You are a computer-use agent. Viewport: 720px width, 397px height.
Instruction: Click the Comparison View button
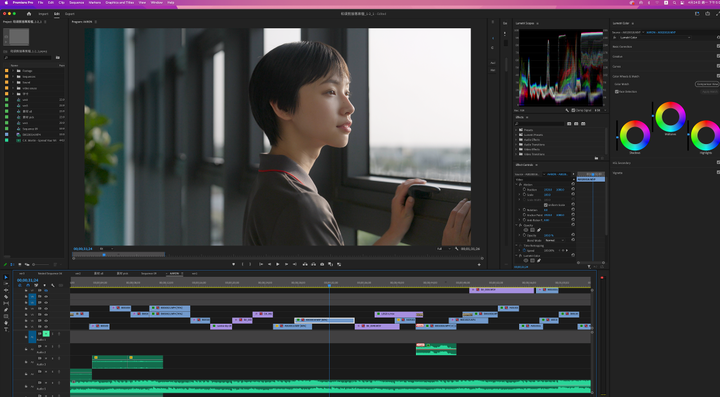pos(707,84)
